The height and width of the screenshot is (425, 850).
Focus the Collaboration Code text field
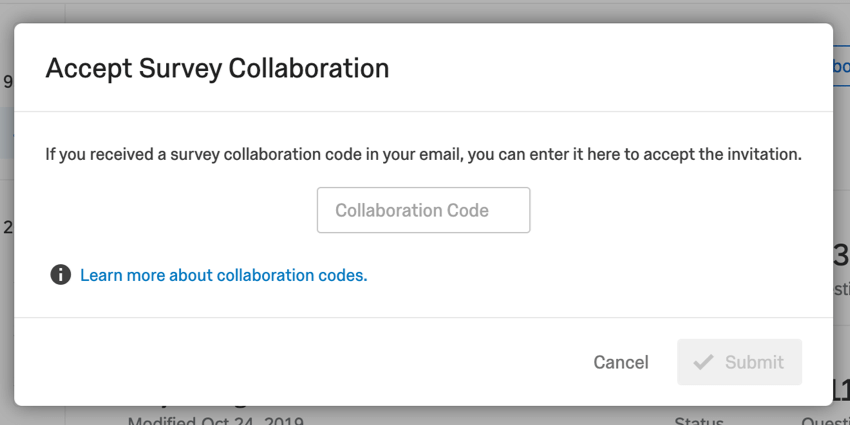(x=423, y=210)
